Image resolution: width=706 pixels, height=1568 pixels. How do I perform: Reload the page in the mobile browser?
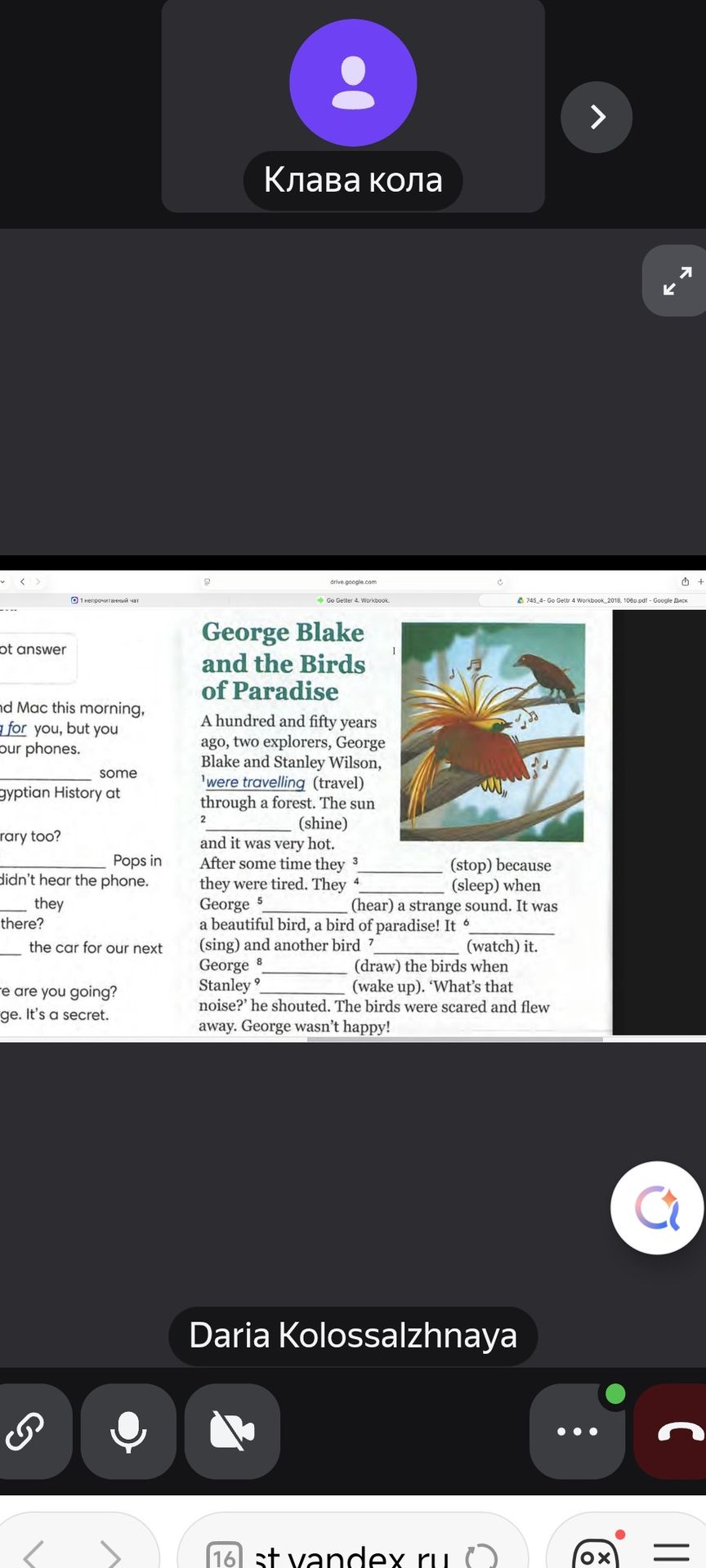pyautogui.click(x=480, y=1556)
